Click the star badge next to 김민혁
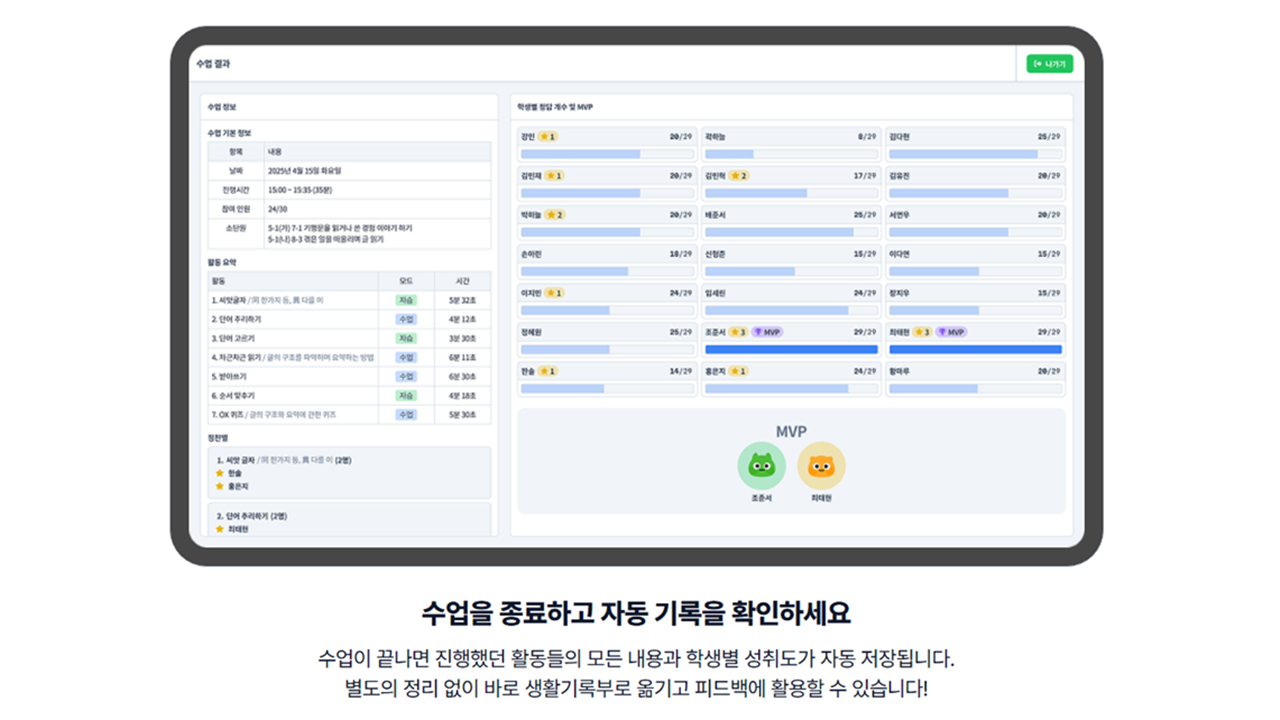This screenshot has width=1280, height=720. click(x=739, y=176)
